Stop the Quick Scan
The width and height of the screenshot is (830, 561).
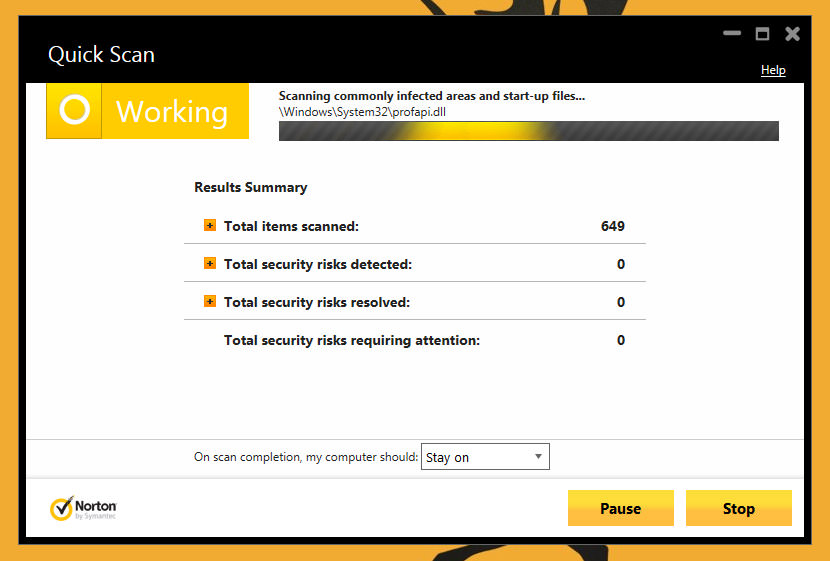click(738, 508)
